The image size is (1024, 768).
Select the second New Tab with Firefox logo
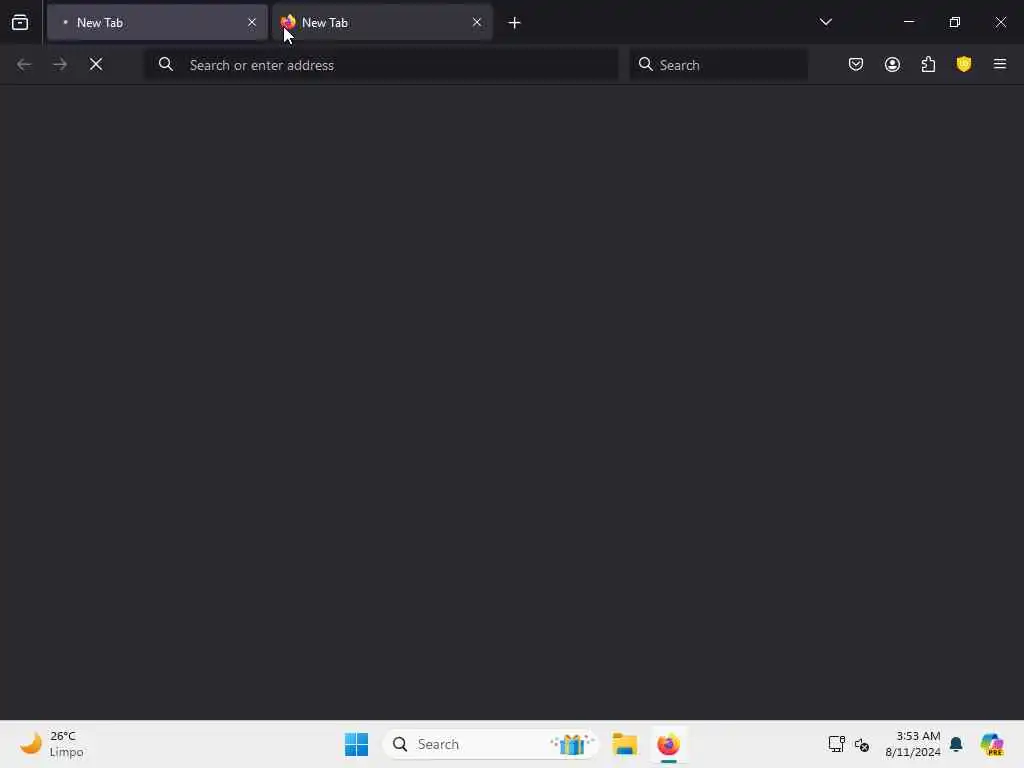point(382,22)
